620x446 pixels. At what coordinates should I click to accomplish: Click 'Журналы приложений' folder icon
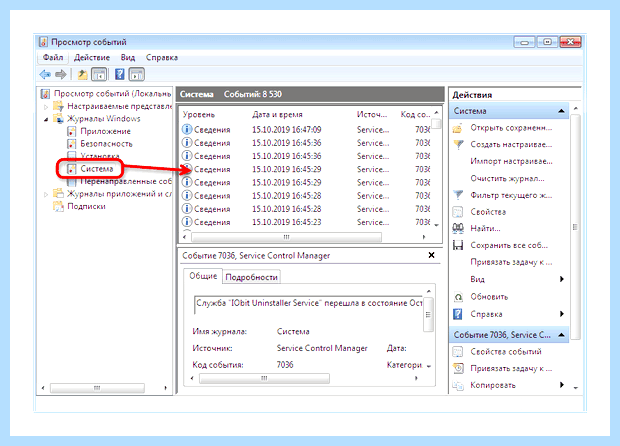(59, 194)
